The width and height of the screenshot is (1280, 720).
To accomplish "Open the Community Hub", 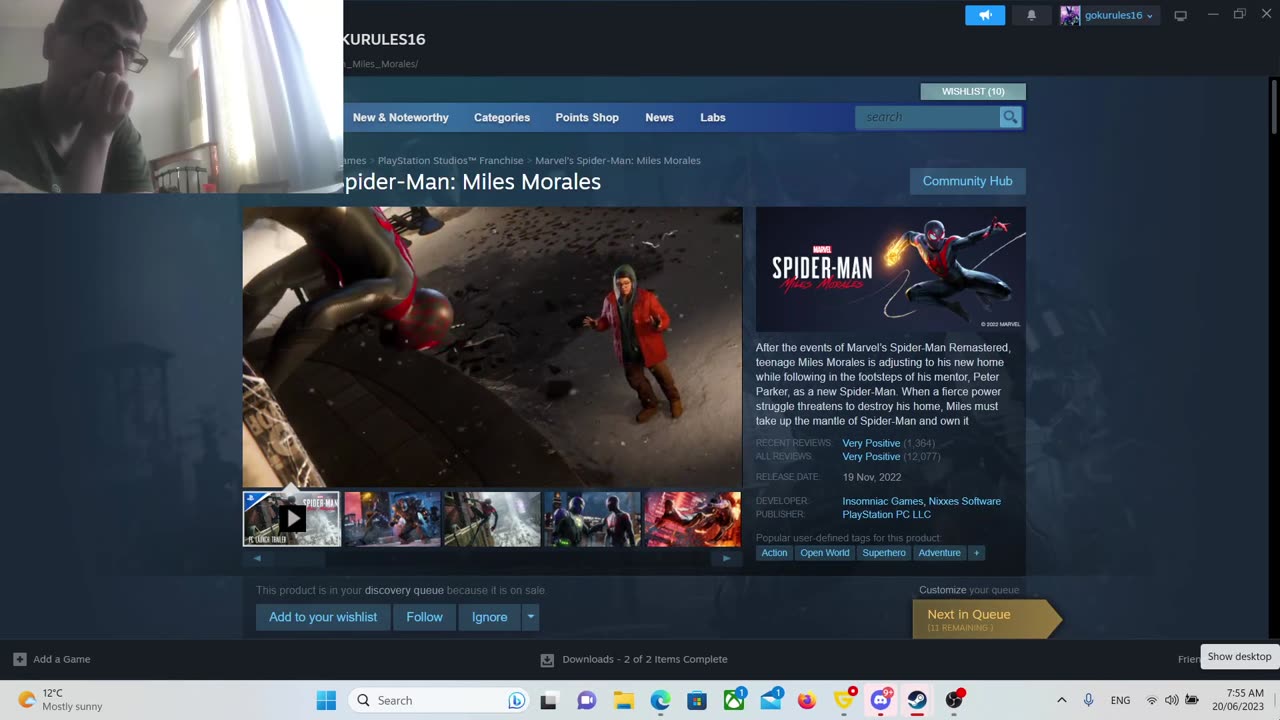I will click(967, 181).
